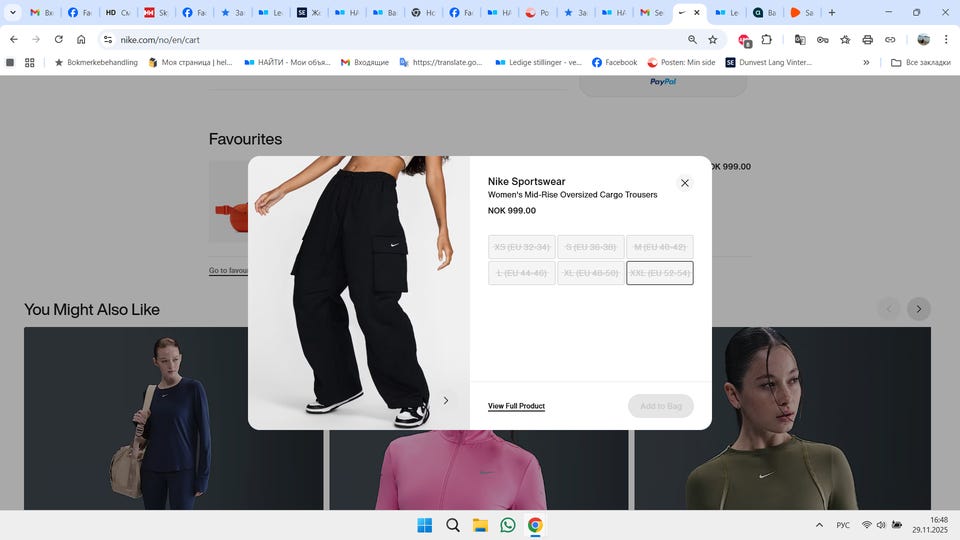Viewport: 960px width, 540px height.
Task: Open page zoom magnifier in address bar
Action: click(x=692, y=39)
